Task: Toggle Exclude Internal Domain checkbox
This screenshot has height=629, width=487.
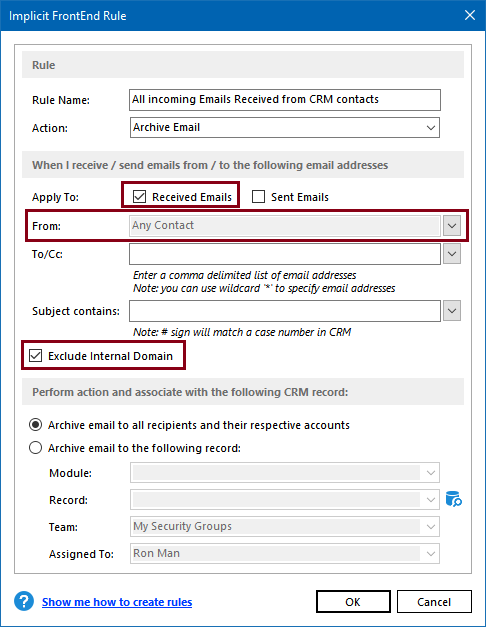Action: (35, 355)
